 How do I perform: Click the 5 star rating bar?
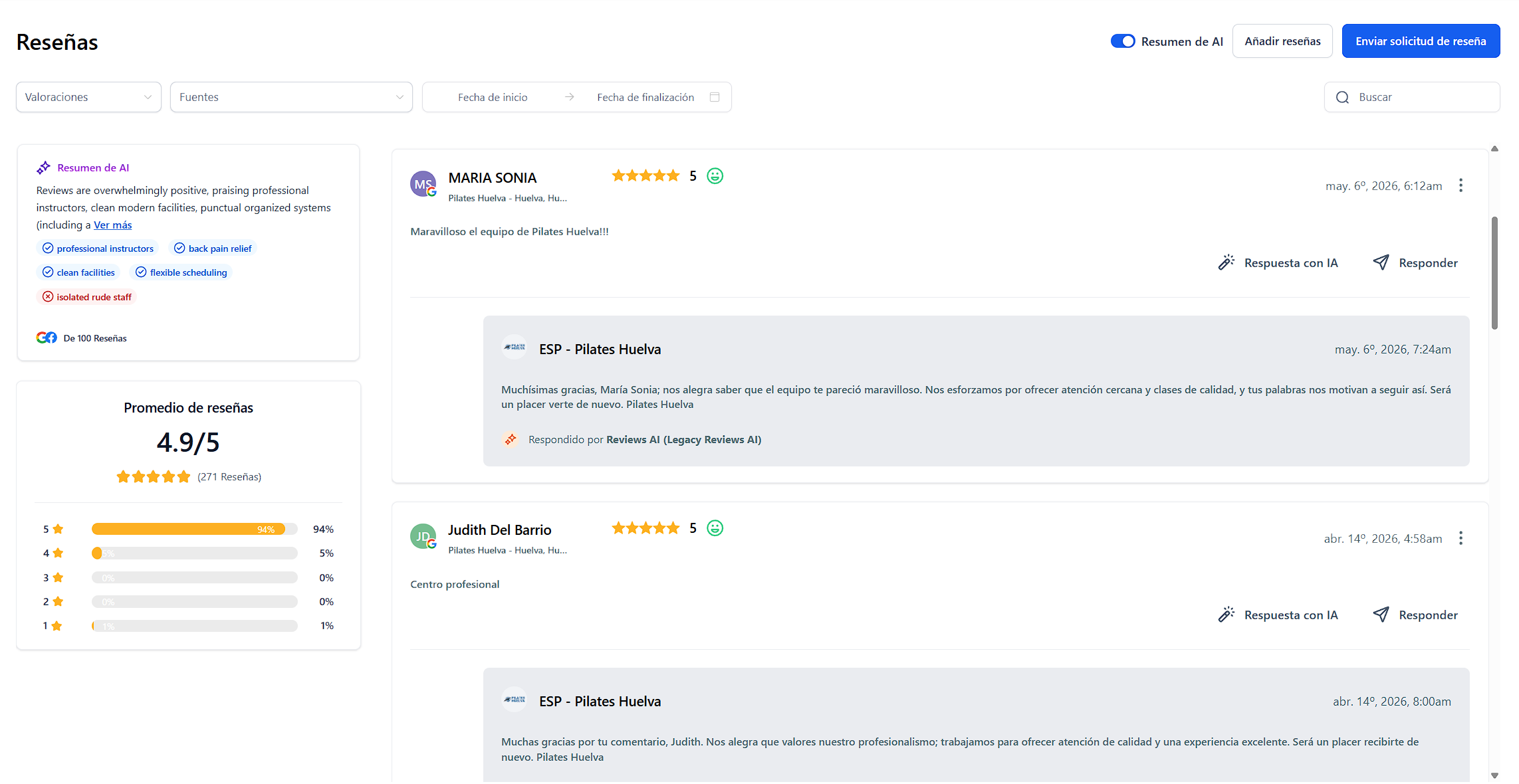pos(195,529)
